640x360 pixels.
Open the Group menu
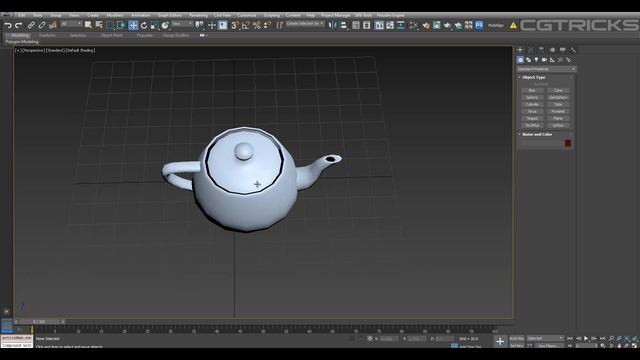tap(56, 16)
